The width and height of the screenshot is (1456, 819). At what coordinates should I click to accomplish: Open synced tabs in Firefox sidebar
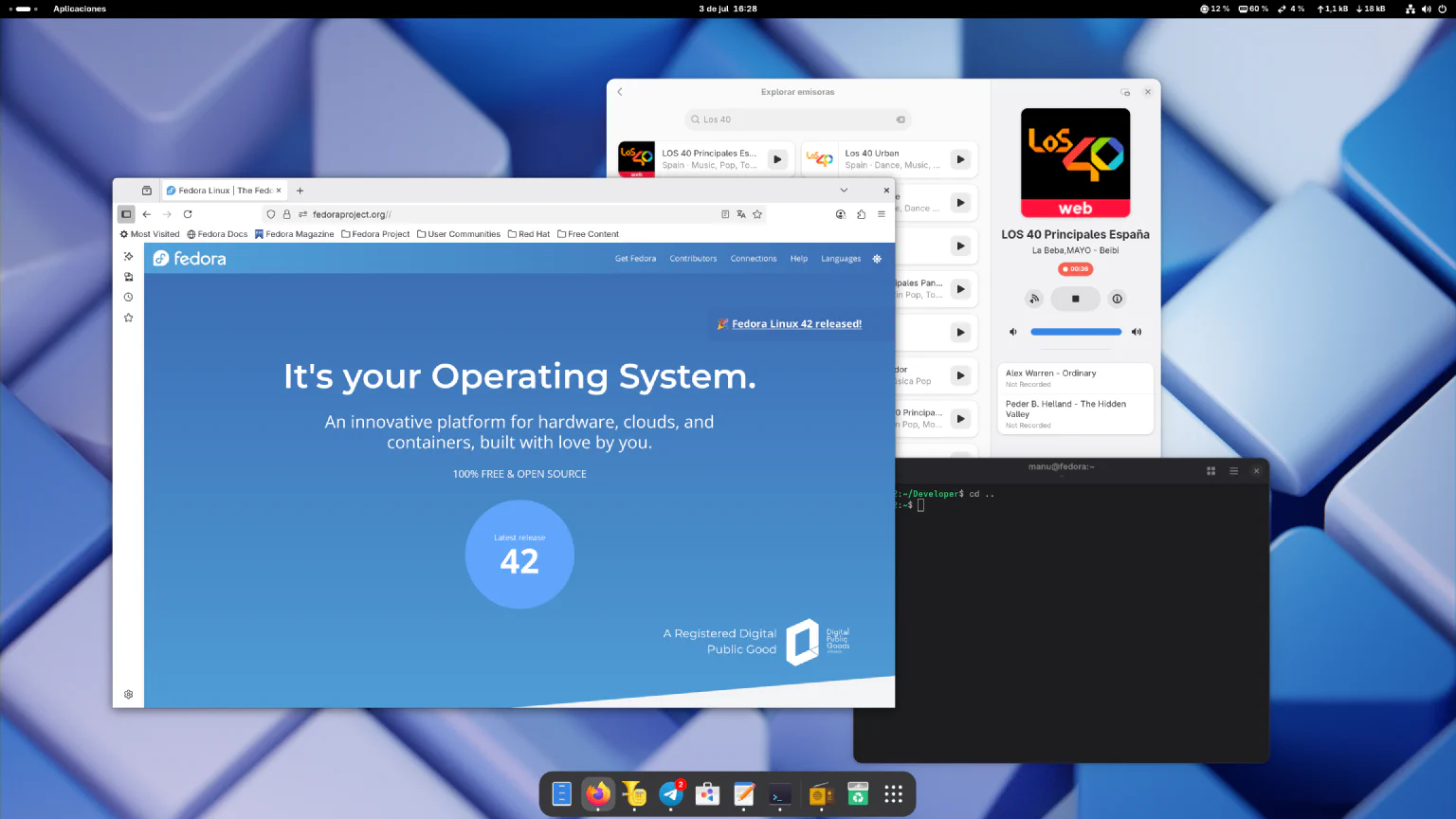128,277
